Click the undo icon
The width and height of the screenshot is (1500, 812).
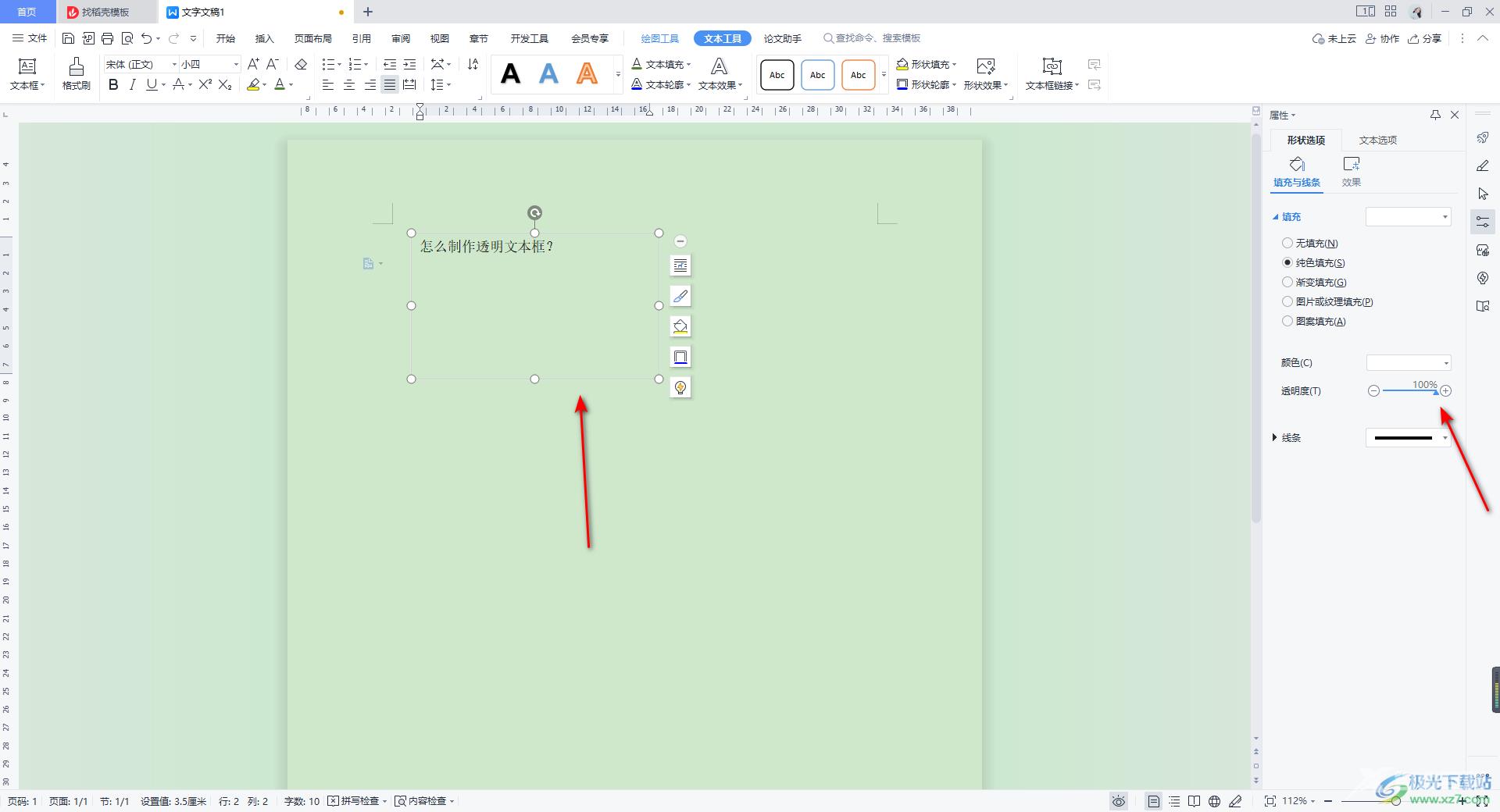click(146, 38)
